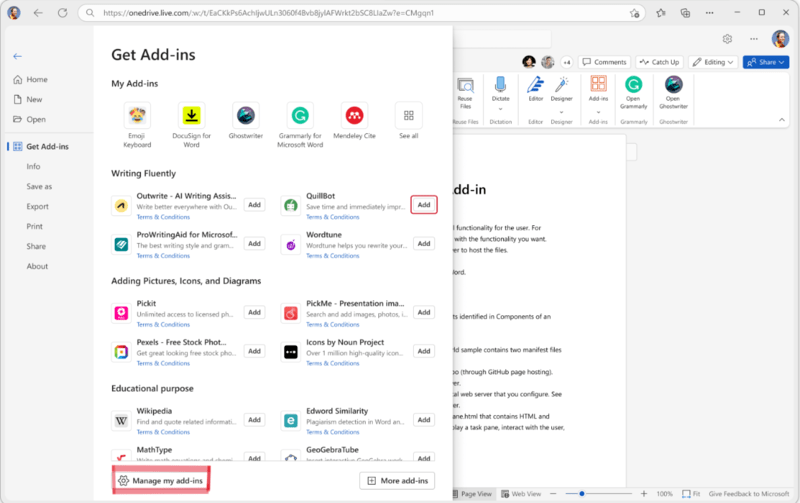Click the Wordtune add-in icon

[291, 244]
